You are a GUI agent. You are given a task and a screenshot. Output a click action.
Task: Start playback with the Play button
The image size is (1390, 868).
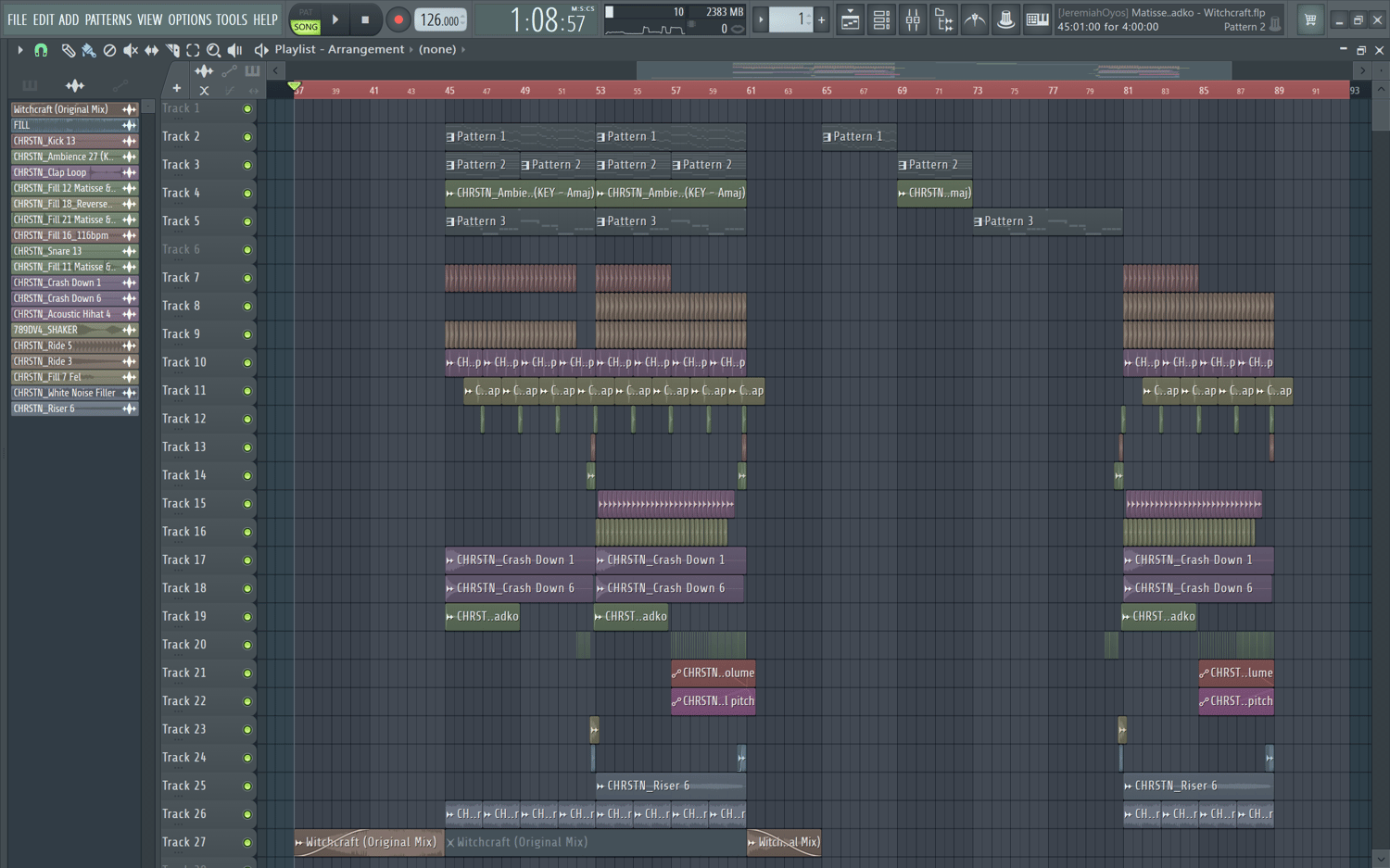click(x=335, y=19)
